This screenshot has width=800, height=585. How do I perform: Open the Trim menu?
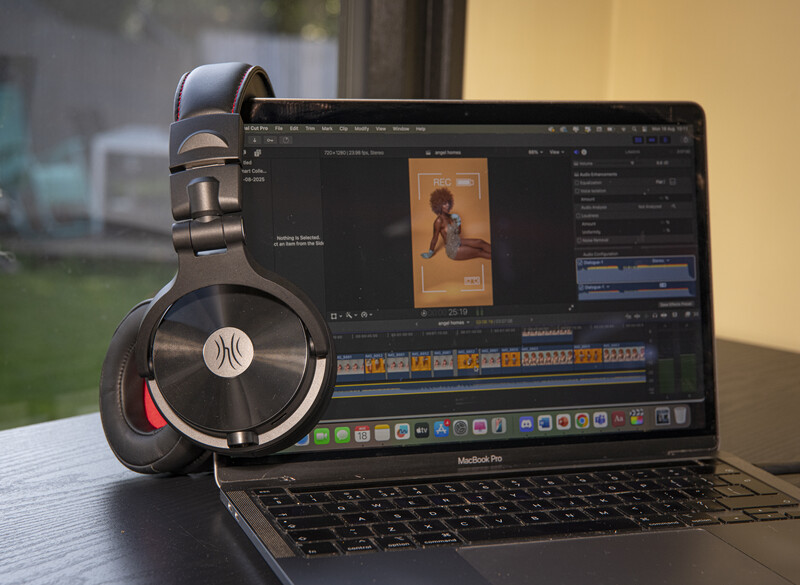310,129
